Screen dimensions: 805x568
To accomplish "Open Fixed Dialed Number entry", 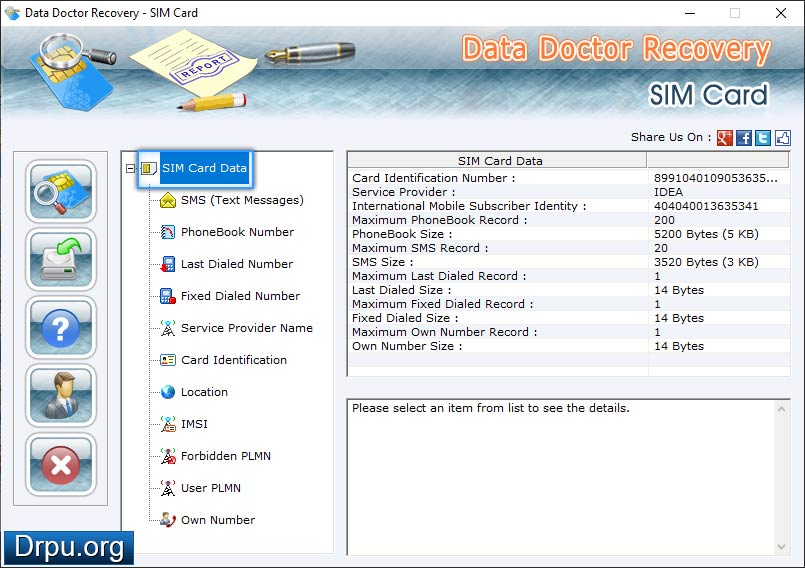I will [240, 296].
